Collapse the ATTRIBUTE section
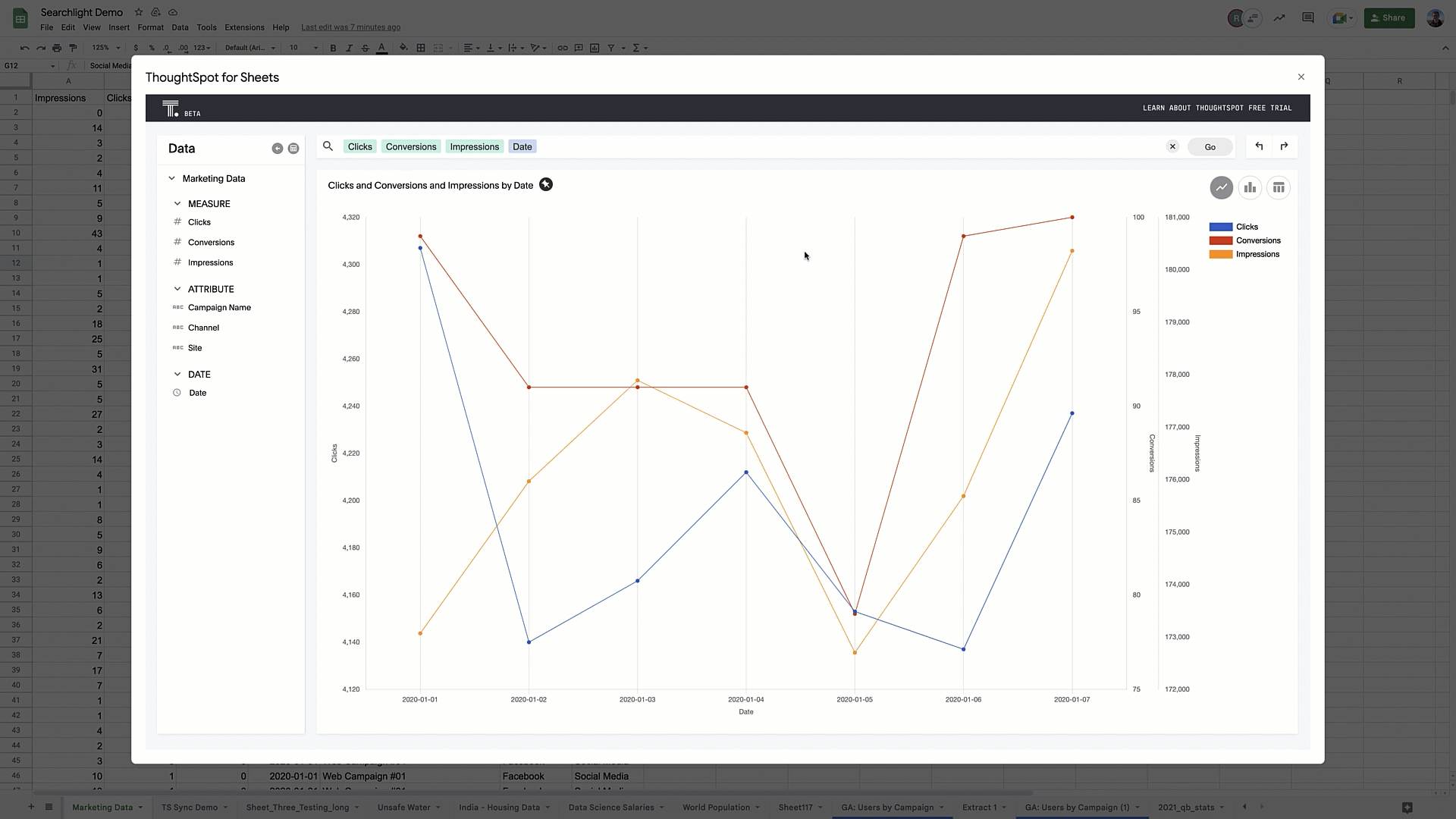This screenshot has width=1456, height=819. (177, 289)
